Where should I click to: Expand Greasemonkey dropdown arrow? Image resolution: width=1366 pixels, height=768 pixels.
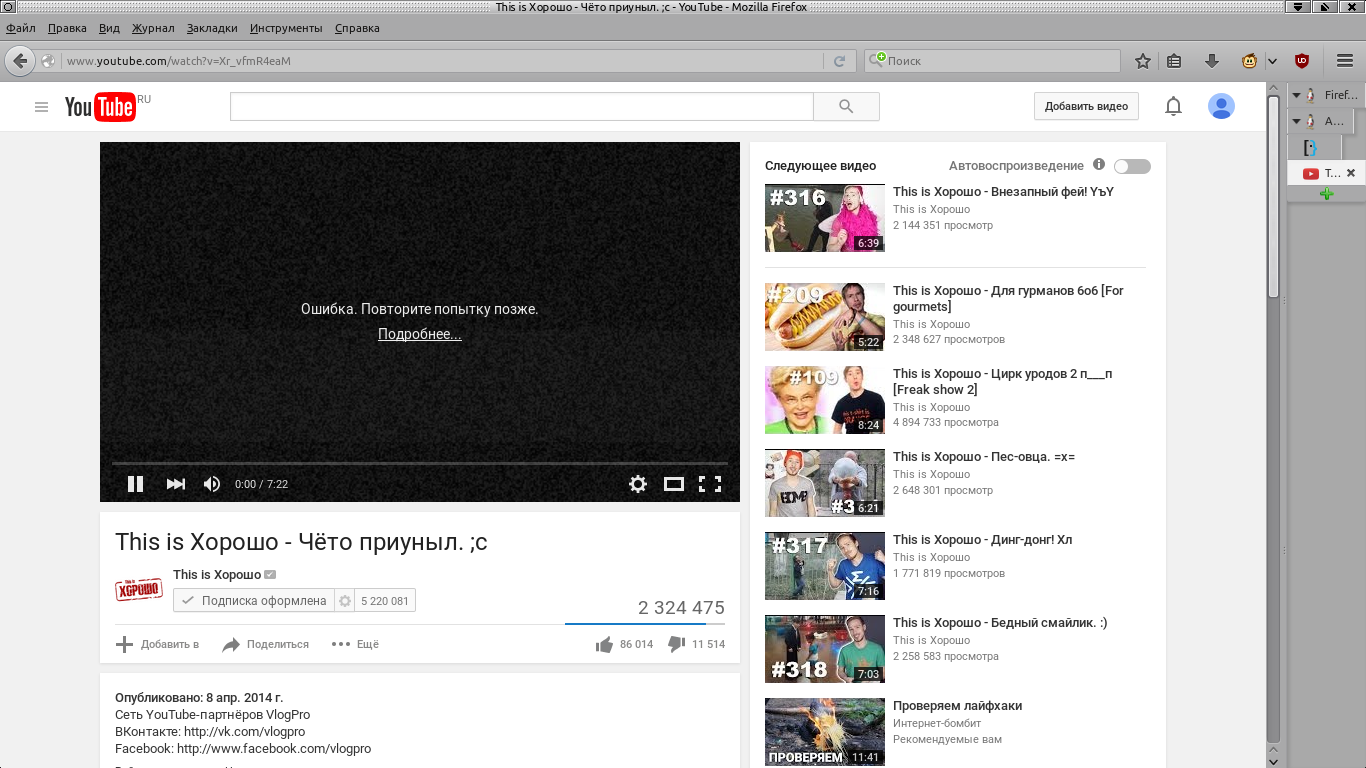tap(1273, 61)
